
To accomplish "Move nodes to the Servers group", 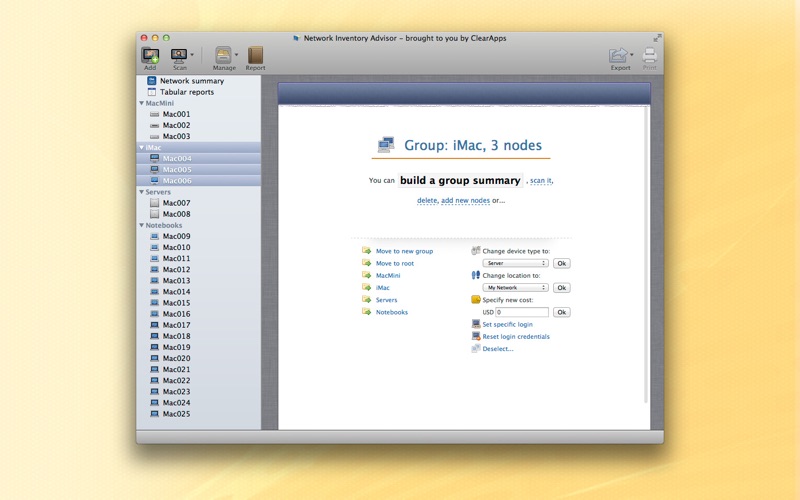I will (x=386, y=300).
